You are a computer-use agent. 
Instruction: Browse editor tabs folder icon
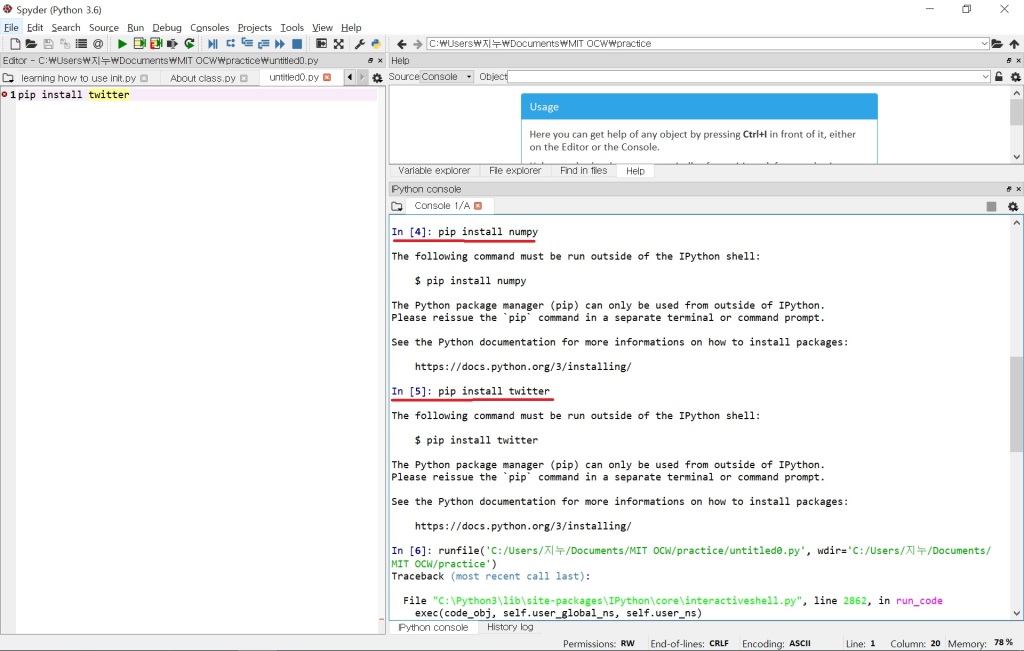click(x=8, y=78)
